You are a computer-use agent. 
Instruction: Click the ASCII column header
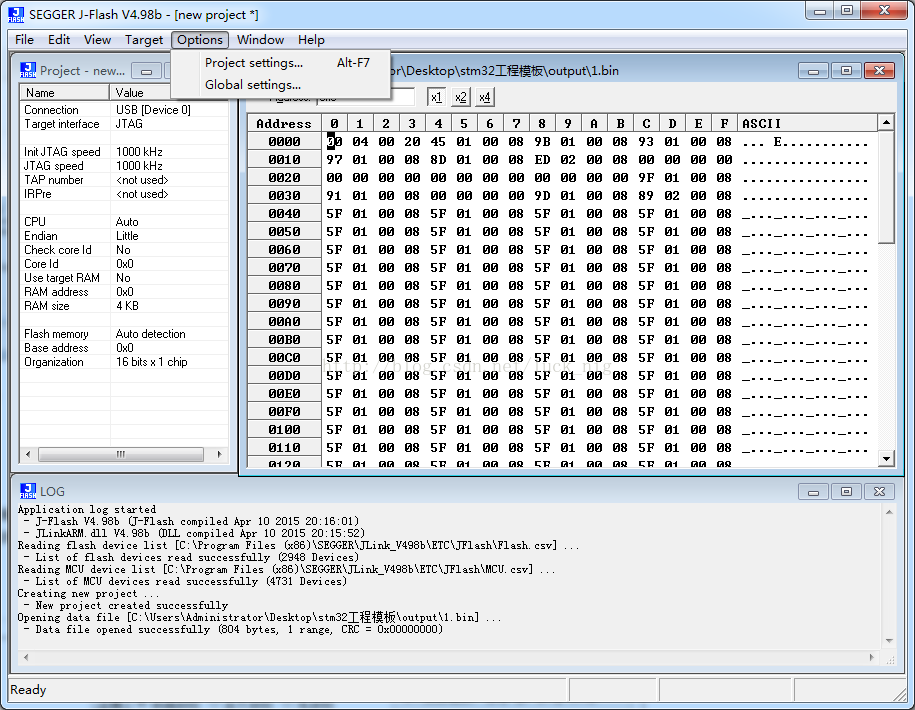[x=808, y=124]
